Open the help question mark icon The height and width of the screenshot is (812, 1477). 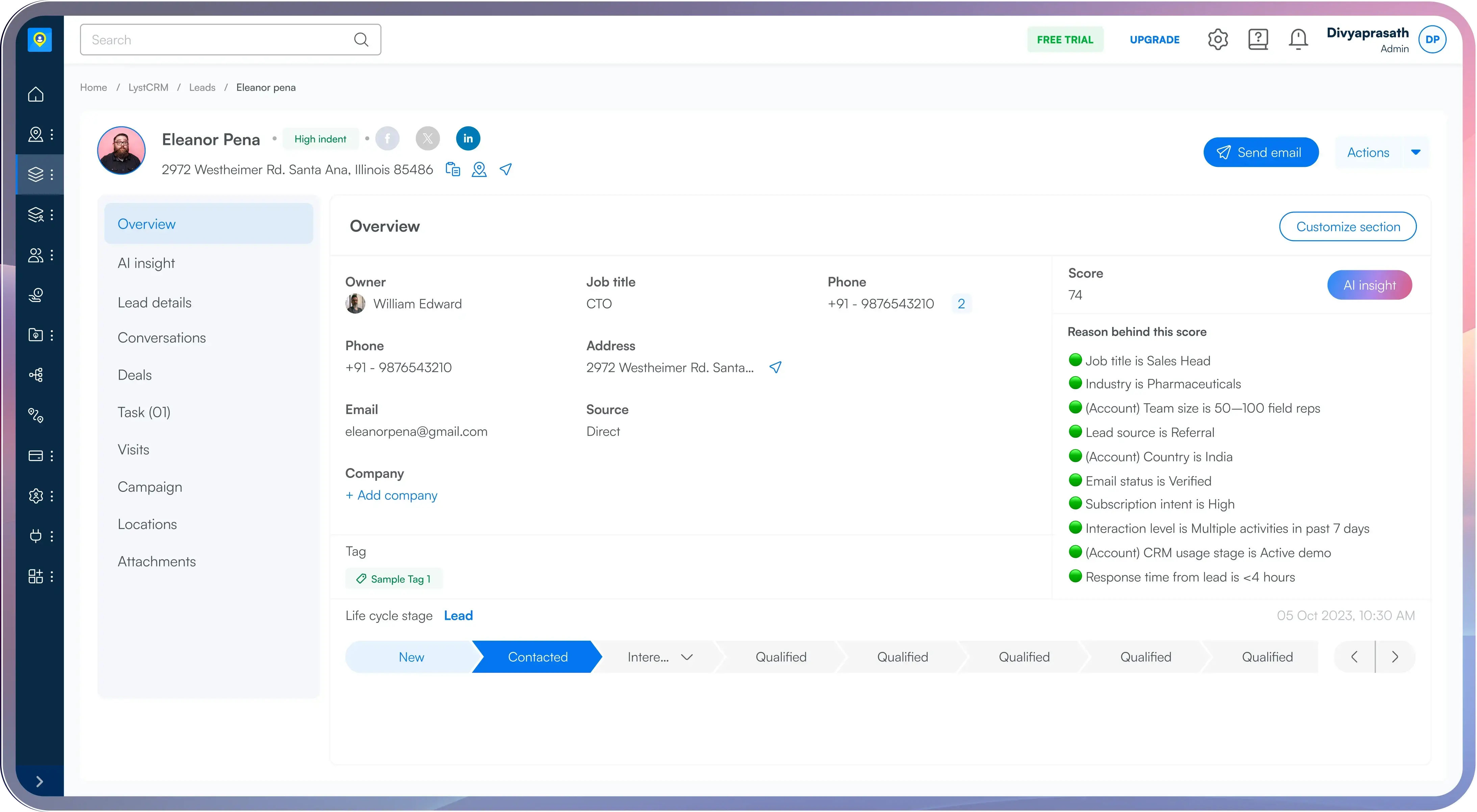1258,40
